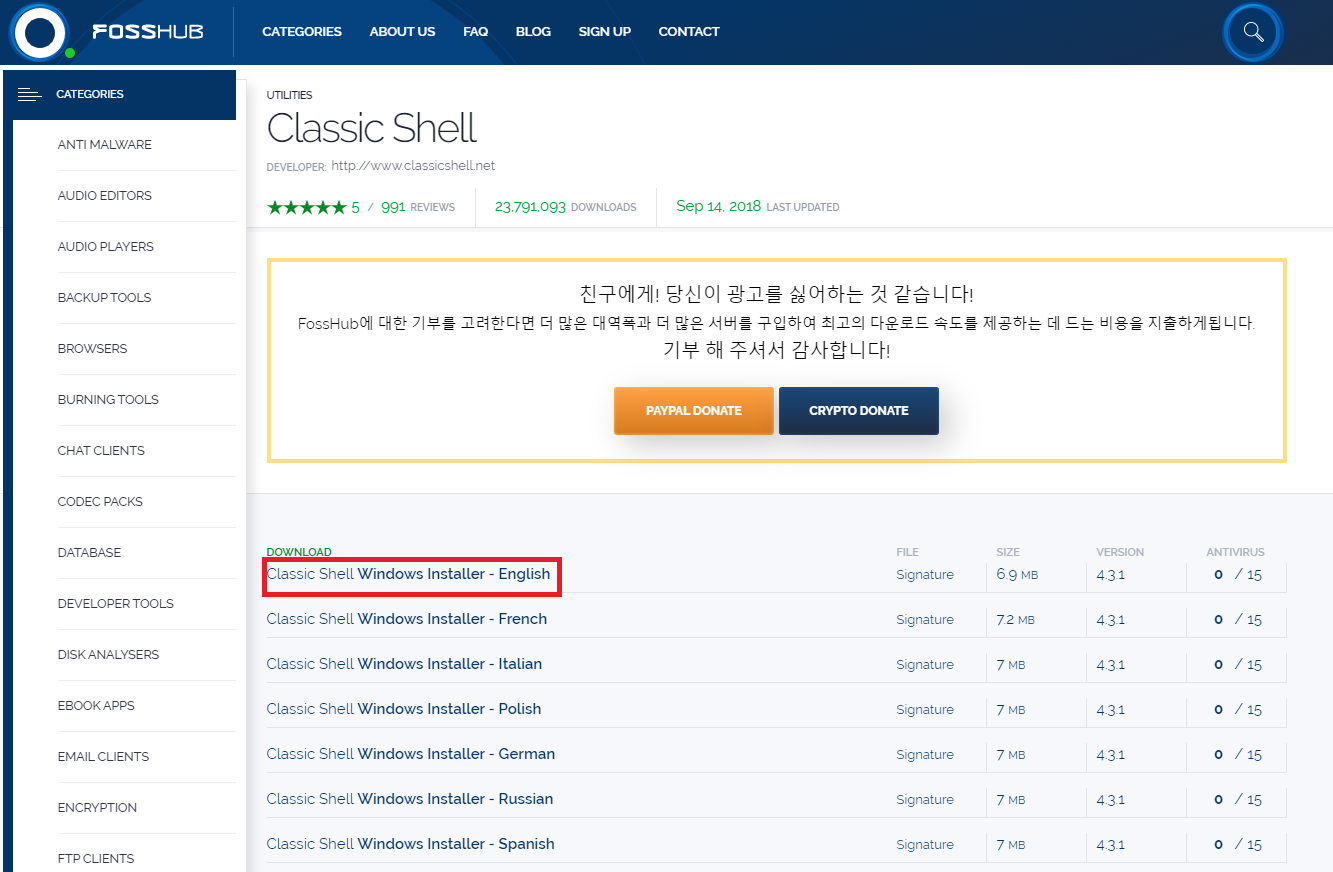Open the search magnifier icon

[x=1253, y=32]
